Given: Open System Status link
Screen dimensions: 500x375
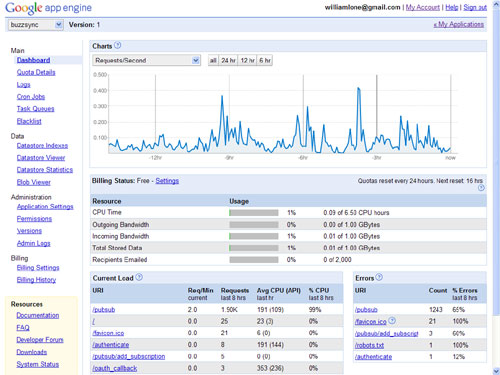Looking at the screenshot, I should pos(38,364).
